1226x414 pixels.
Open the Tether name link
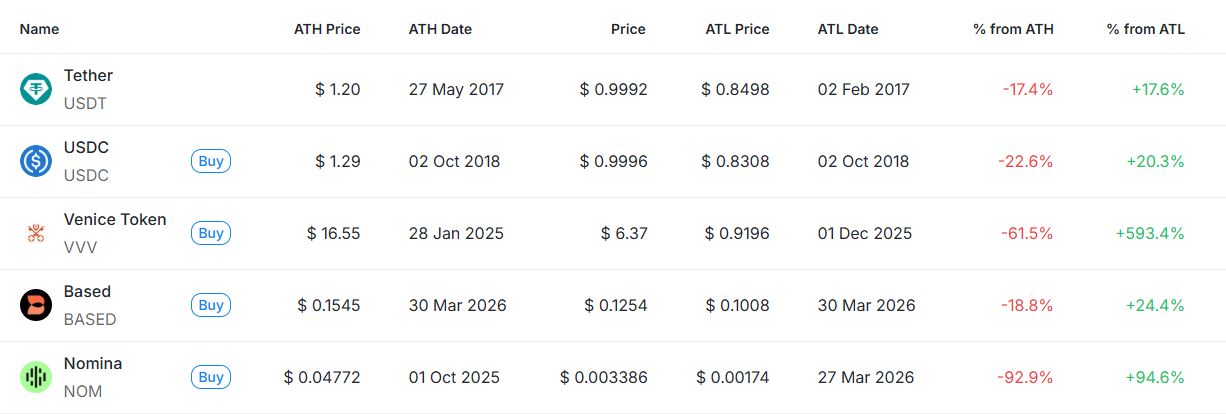pyautogui.click(x=88, y=76)
